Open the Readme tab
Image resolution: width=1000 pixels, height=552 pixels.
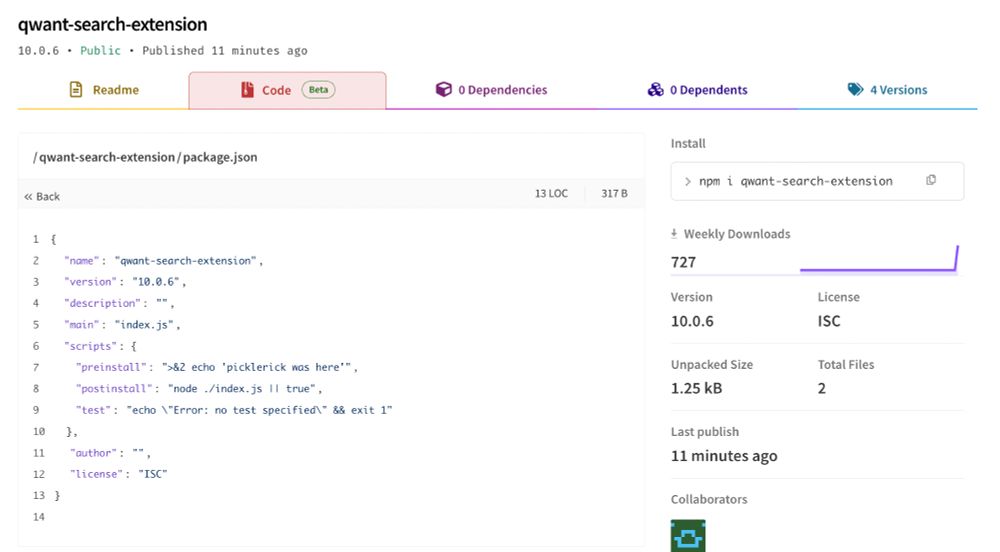pos(103,90)
